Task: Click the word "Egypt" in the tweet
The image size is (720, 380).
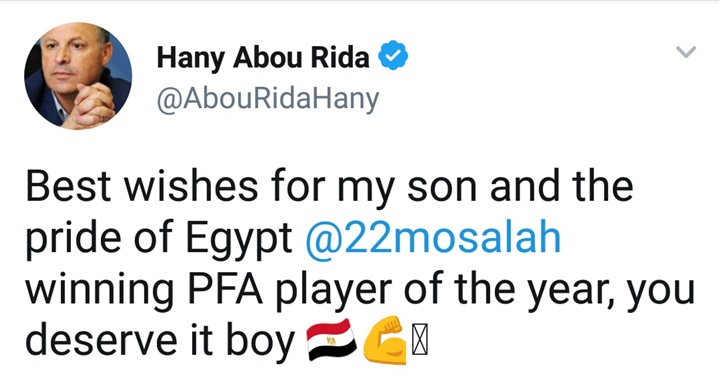Action: tap(239, 240)
